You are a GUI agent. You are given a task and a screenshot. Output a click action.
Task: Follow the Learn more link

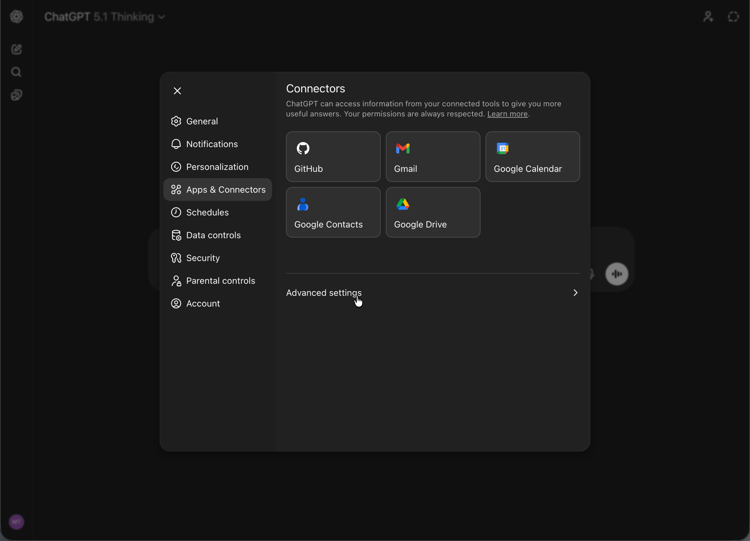[507, 114]
